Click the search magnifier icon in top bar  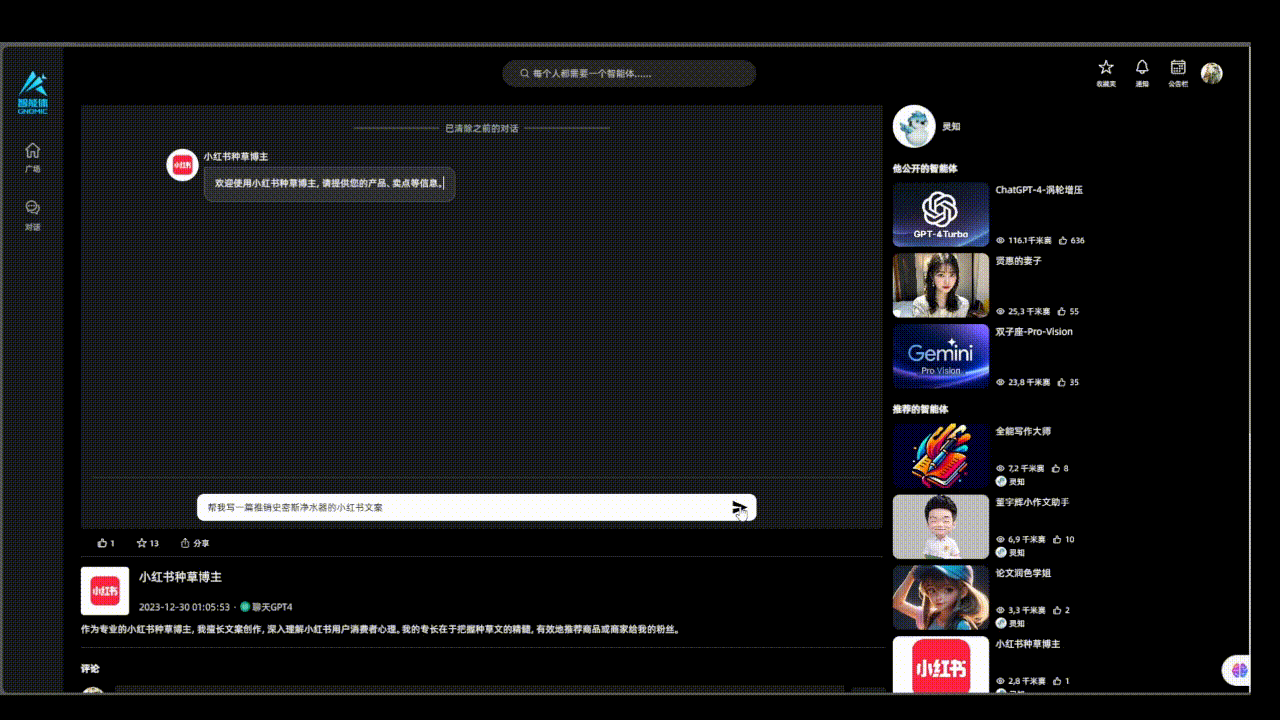tap(524, 74)
